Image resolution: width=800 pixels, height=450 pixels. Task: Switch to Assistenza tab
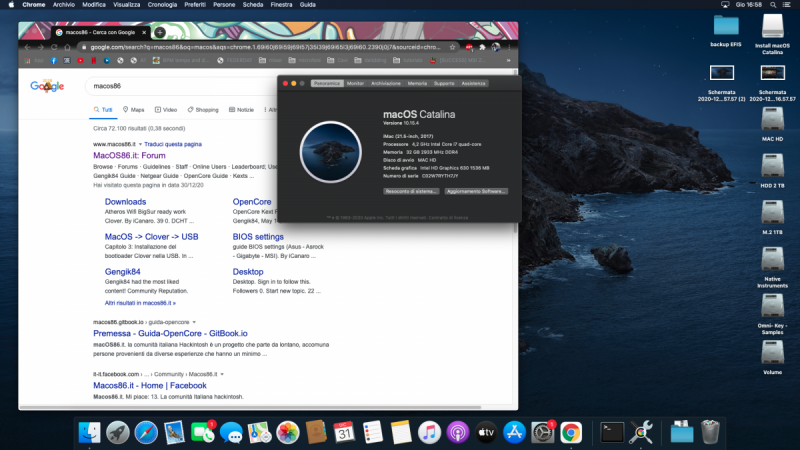click(473, 83)
